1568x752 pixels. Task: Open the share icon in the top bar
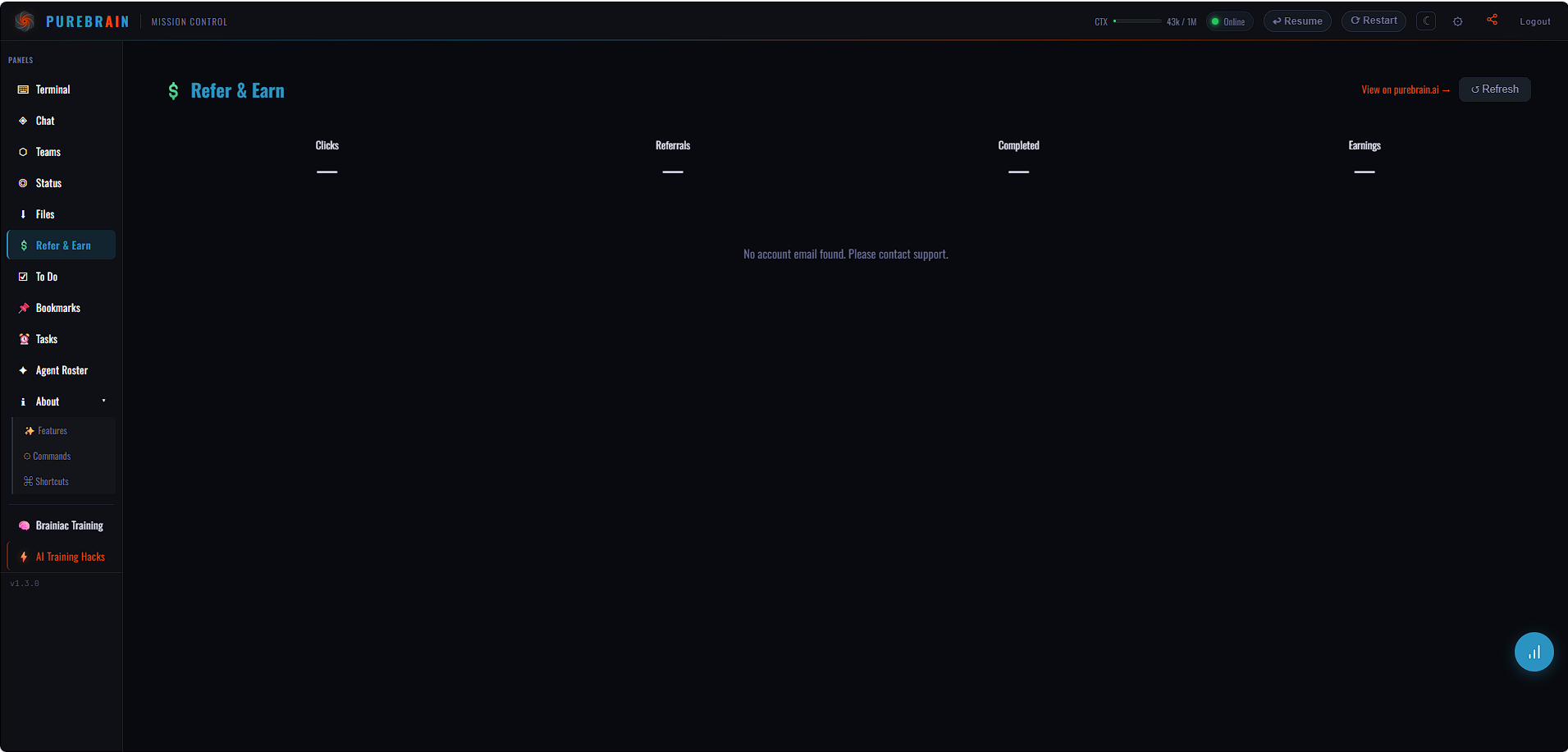1492,20
